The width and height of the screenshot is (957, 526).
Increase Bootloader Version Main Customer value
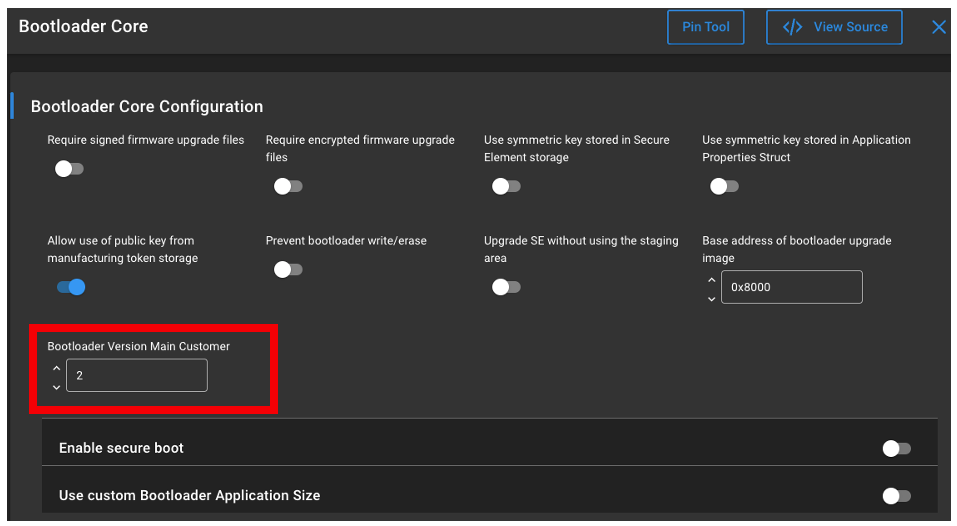56,368
